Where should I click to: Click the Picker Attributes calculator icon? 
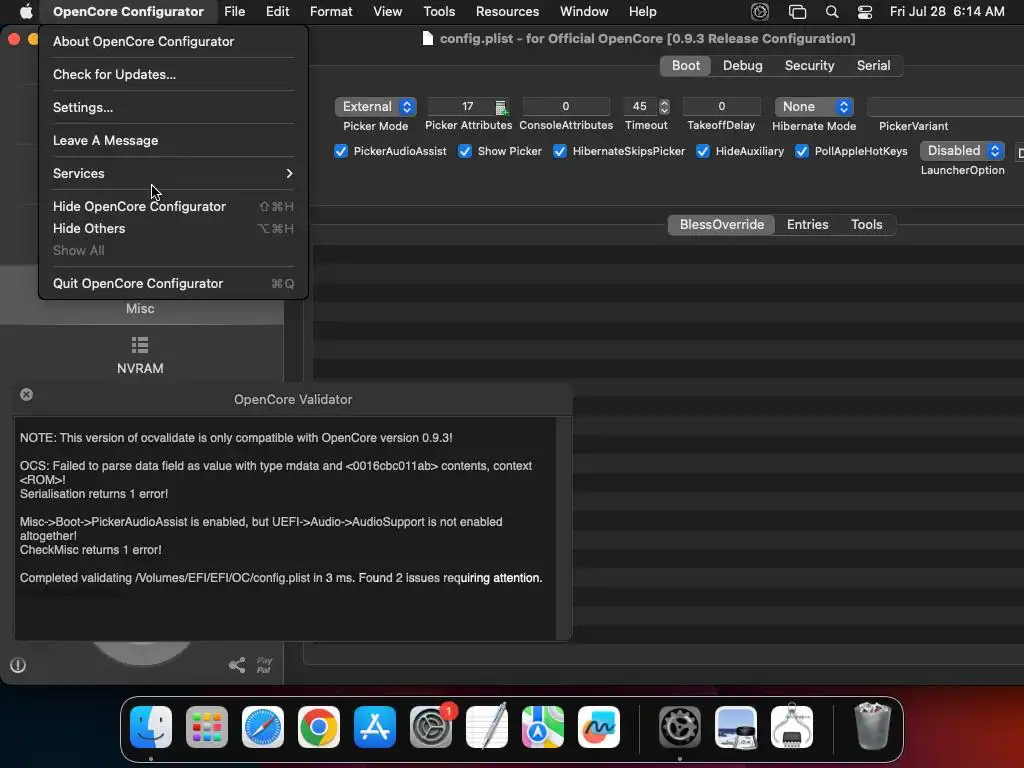[x=501, y=107]
